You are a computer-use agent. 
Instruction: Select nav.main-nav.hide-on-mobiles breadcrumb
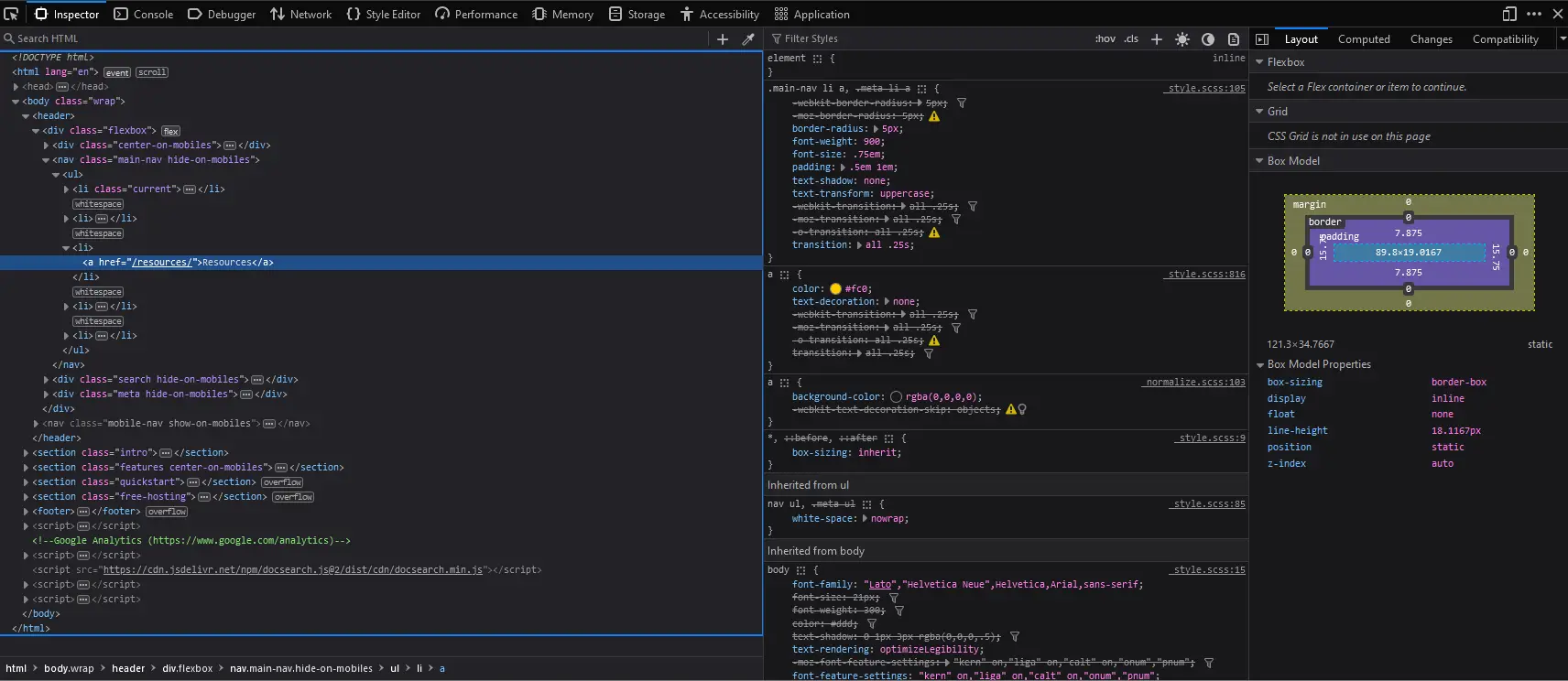(x=301, y=668)
